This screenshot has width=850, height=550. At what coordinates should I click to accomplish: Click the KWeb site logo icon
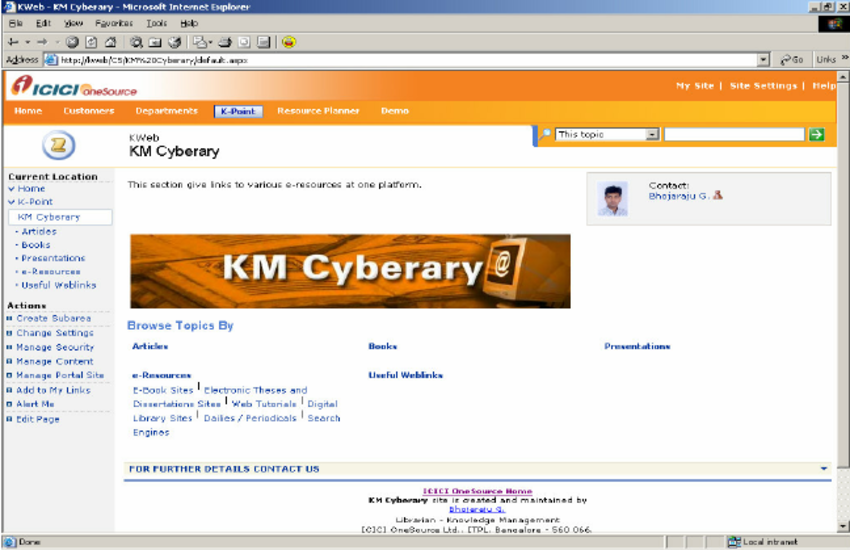[x=59, y=145]
